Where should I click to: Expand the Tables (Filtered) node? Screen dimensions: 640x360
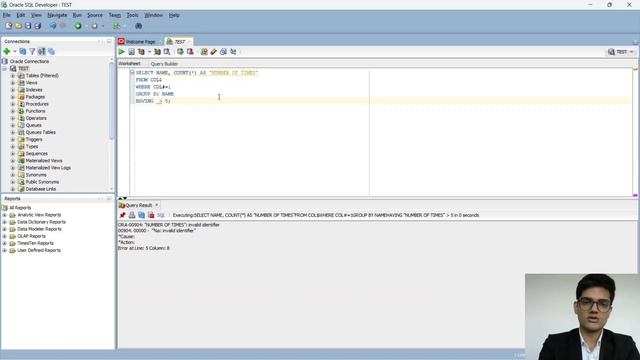(x=13, y=76)
